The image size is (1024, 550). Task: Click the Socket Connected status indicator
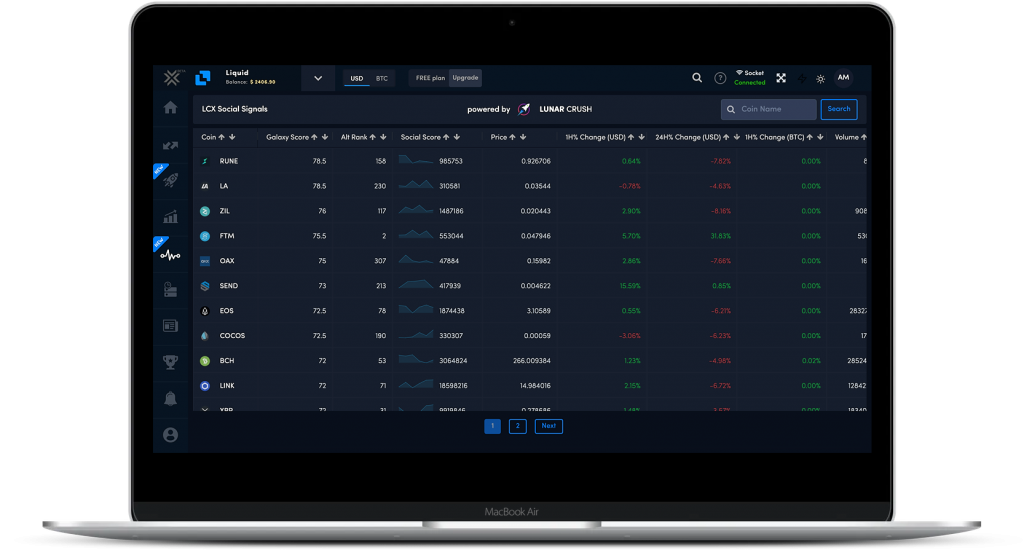(x=750, y=78)
